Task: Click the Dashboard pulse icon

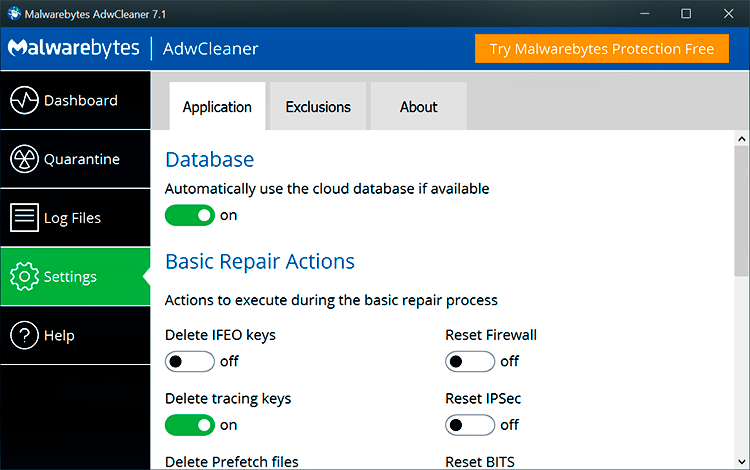Action: click(24, 100)
